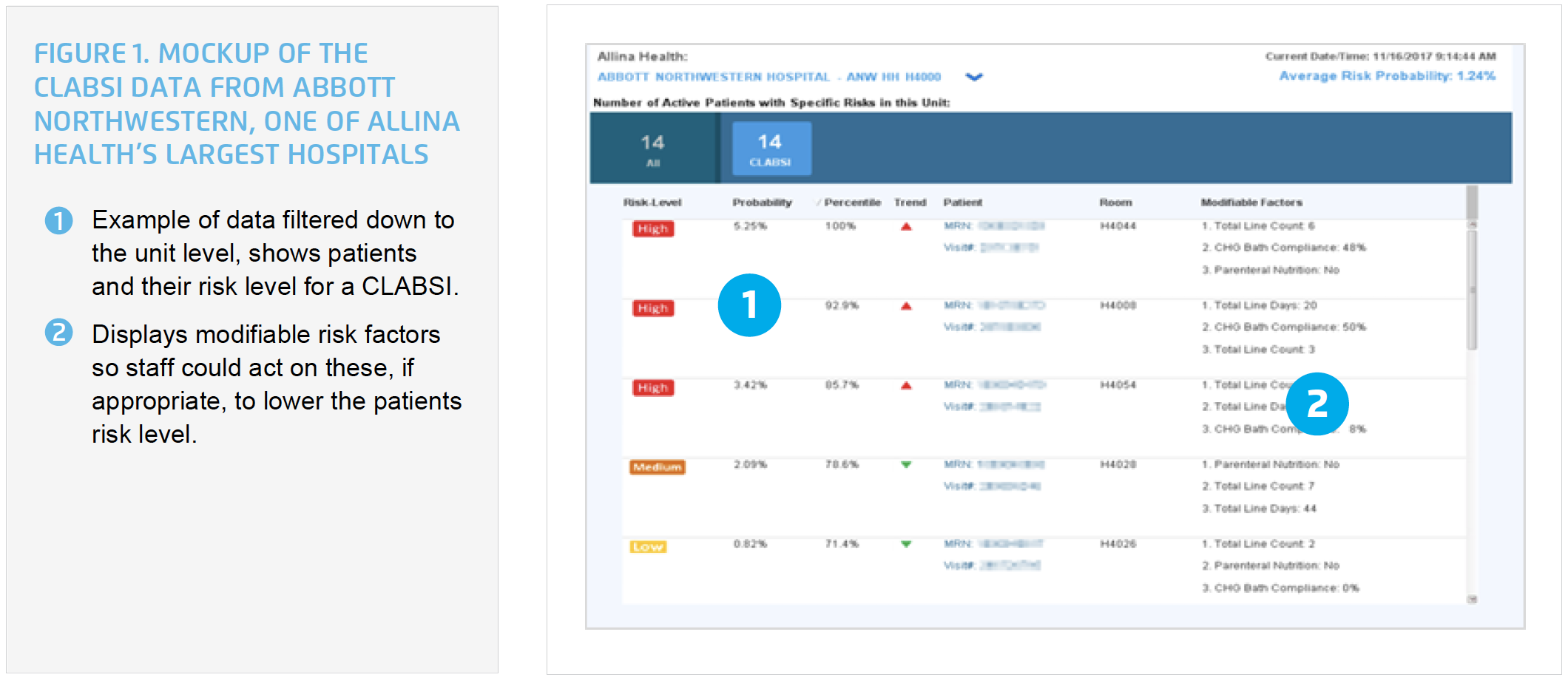Click the scrollbar down arrow

(1472, 599)
